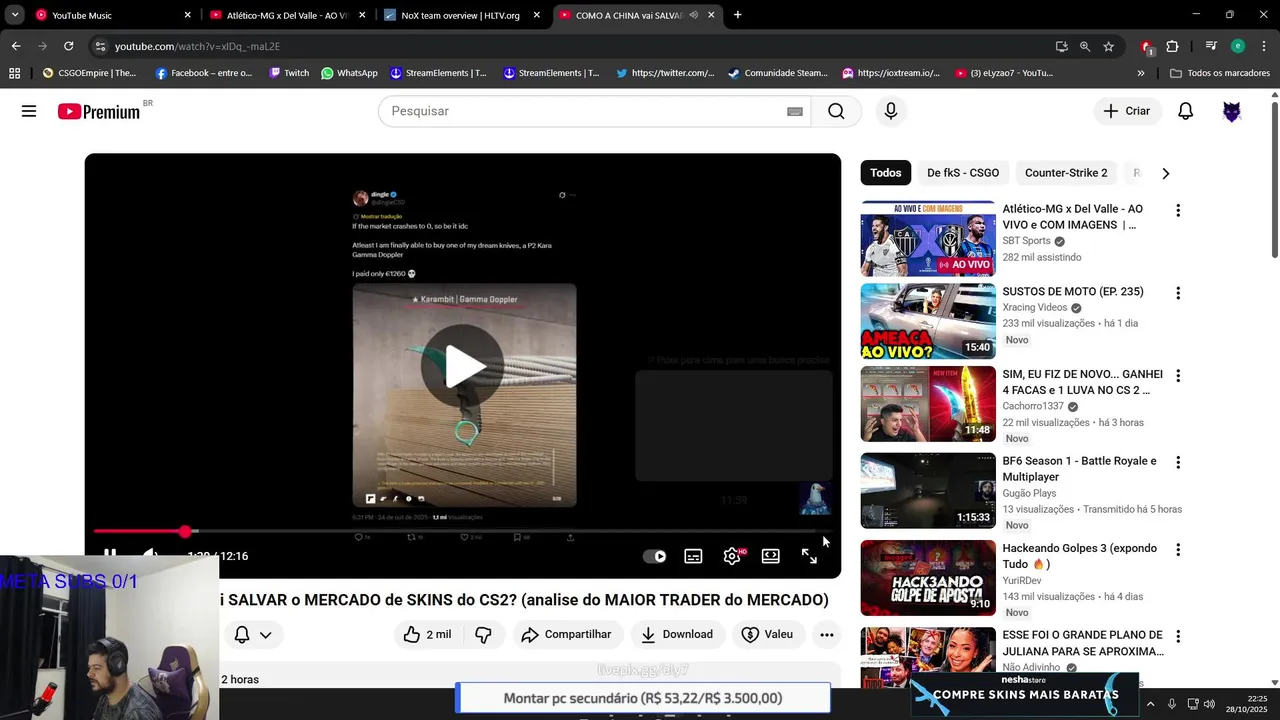Open media controls icon in toolbar

[1211, 46]
